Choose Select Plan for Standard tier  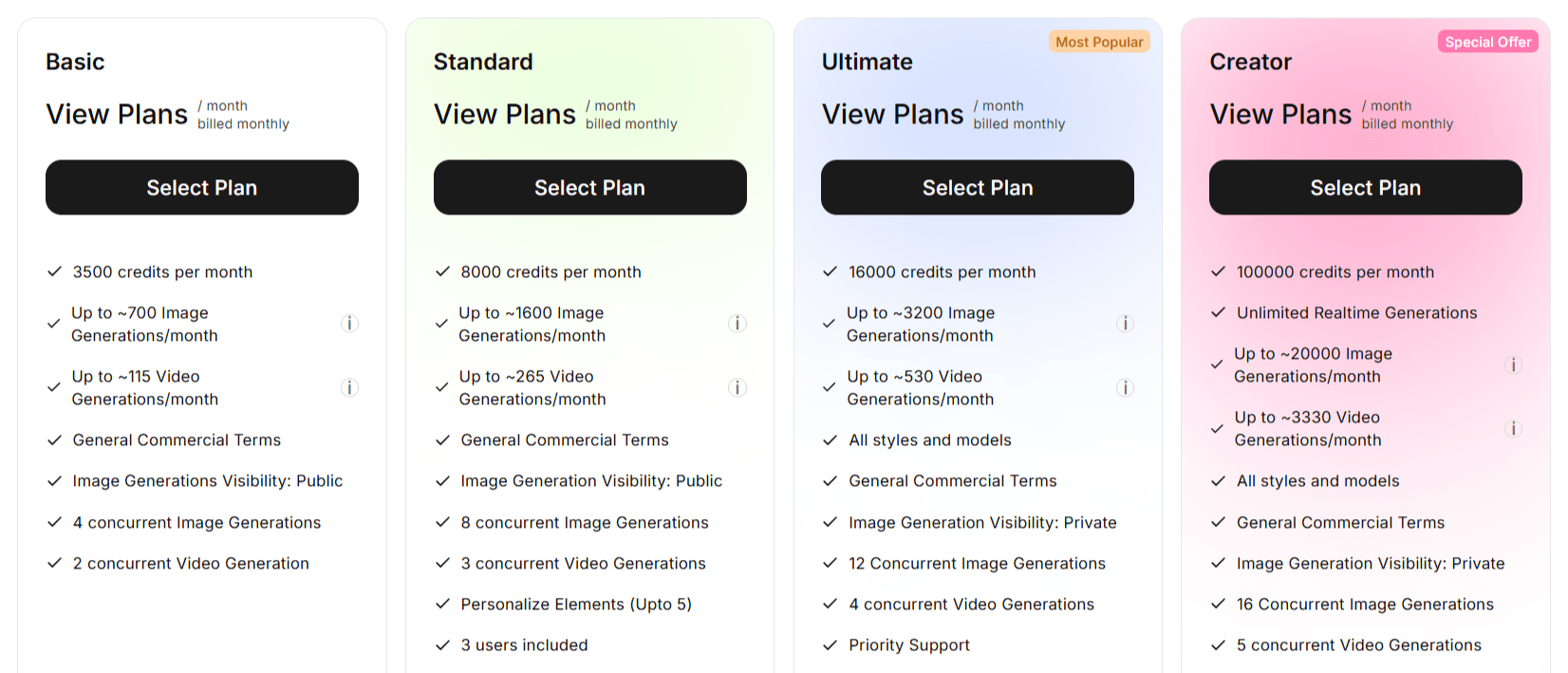coord(589,188)
